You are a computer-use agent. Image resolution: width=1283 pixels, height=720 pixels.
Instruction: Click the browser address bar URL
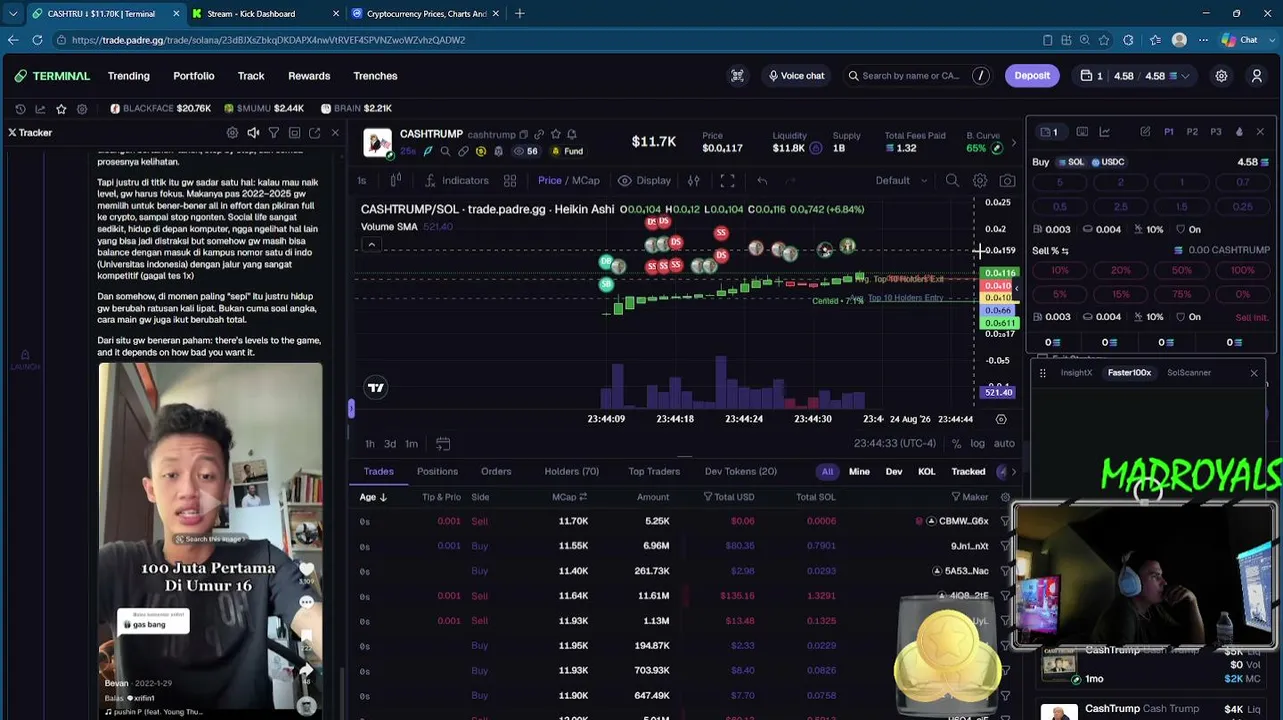pyautogui.click(x=268, y=40)
